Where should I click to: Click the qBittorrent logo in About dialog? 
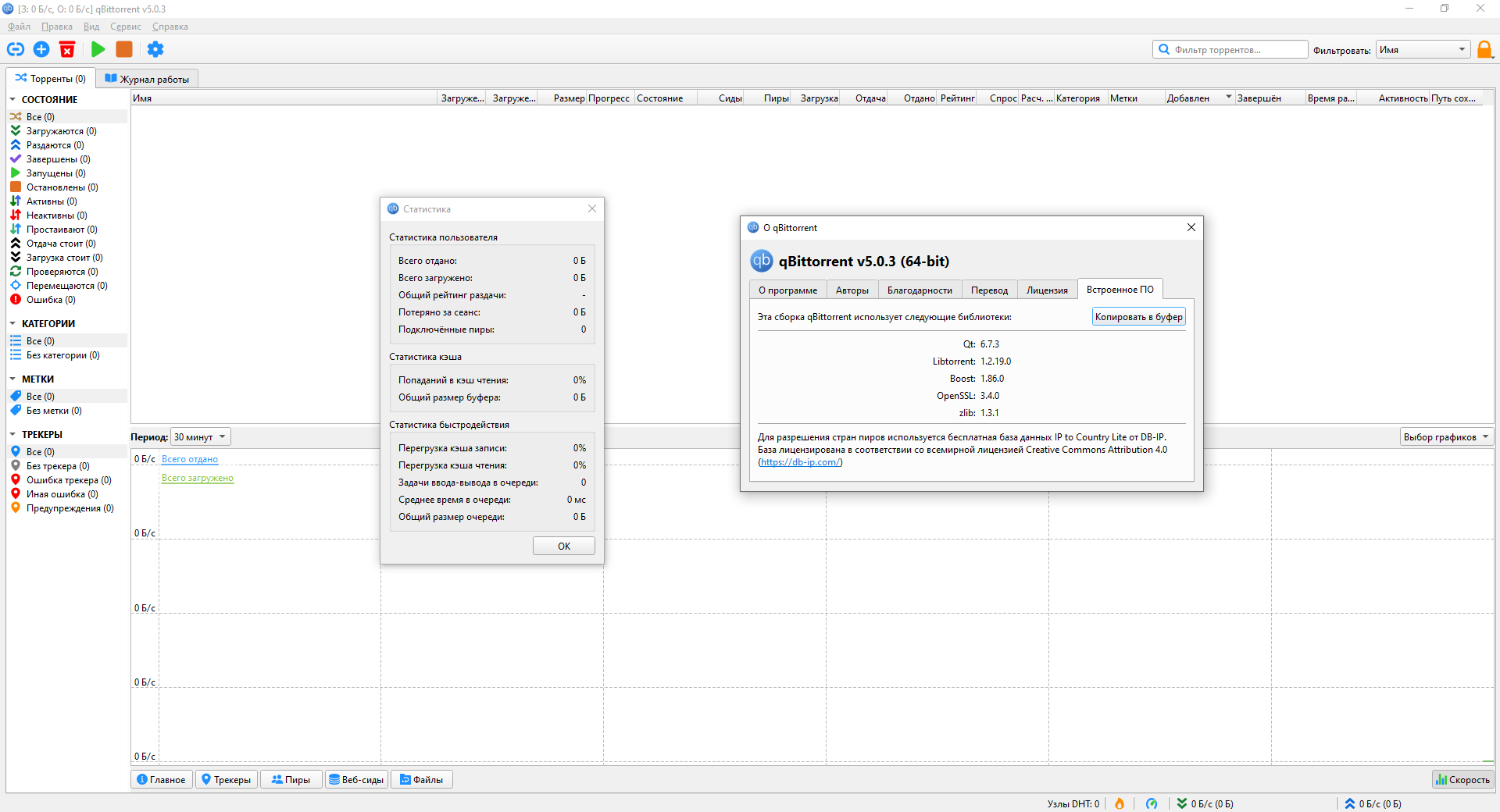(762, 261)
